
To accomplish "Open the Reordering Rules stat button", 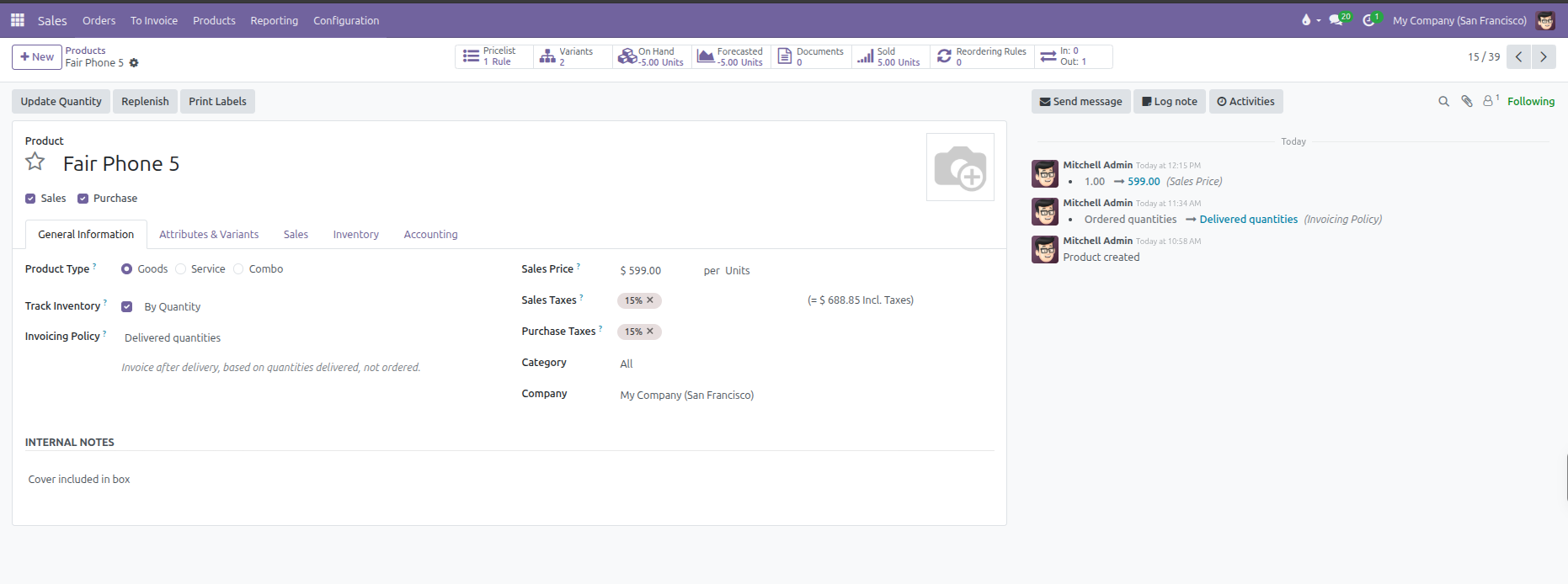I will [982, 56].
